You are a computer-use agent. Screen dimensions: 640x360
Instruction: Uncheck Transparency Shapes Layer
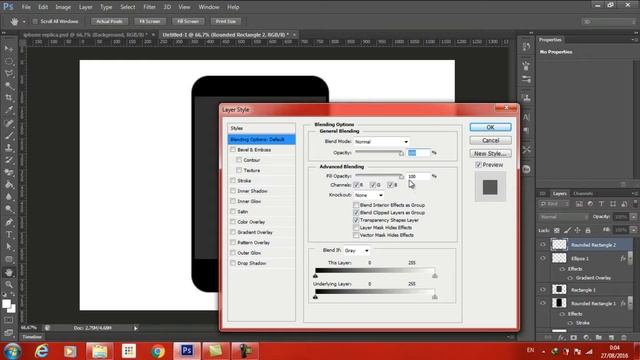point(356,220)
